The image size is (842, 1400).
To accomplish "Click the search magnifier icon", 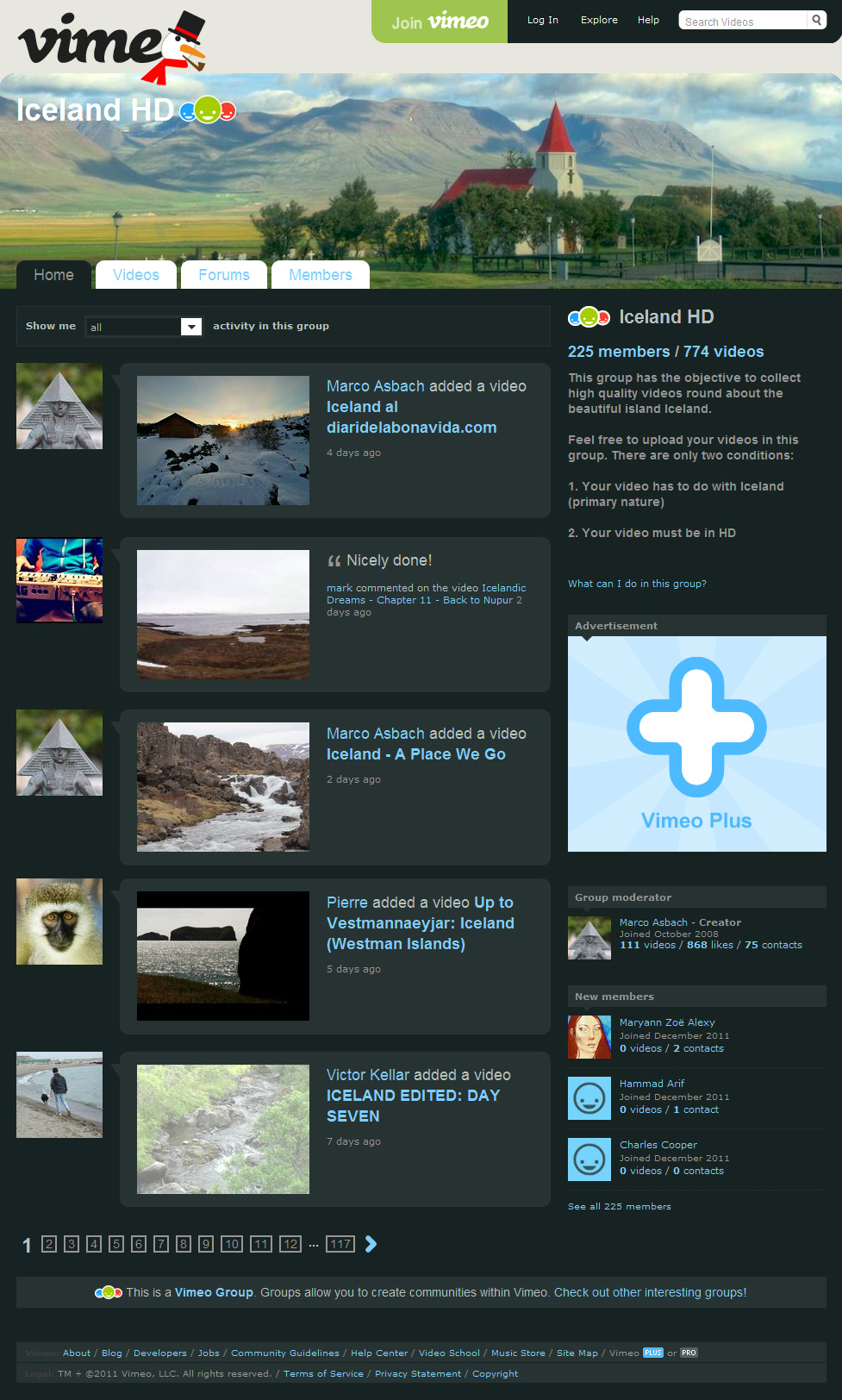I will point(816,21).
